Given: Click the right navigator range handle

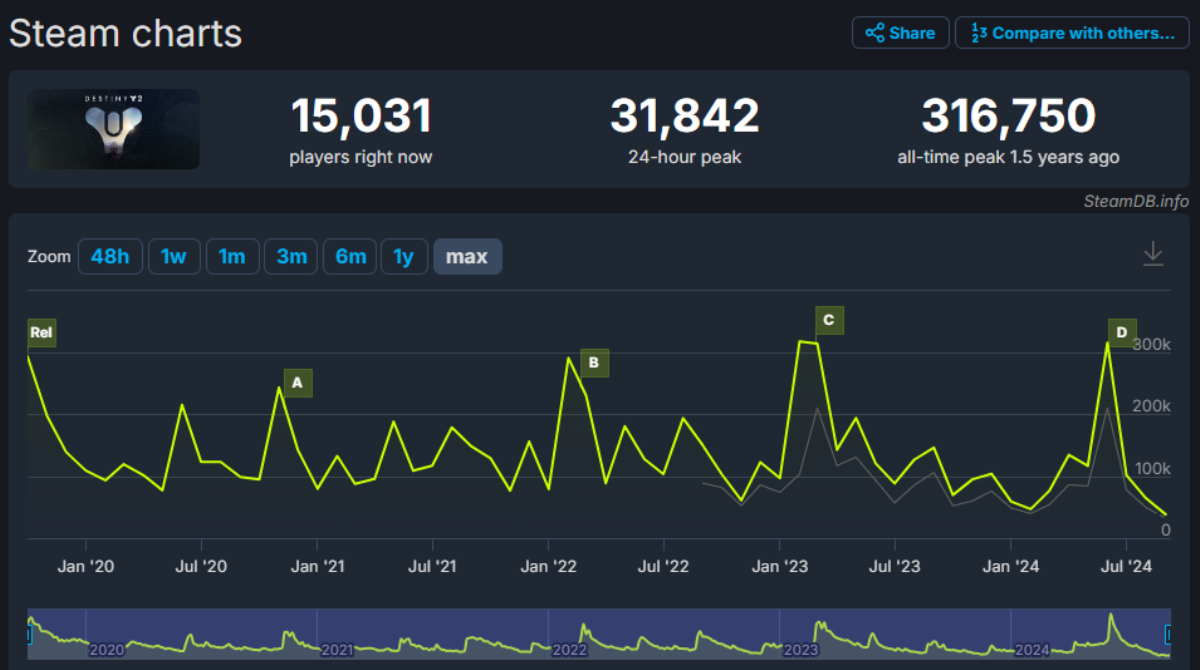Looking at the screenshot, I should click(x=1169, y=633).
